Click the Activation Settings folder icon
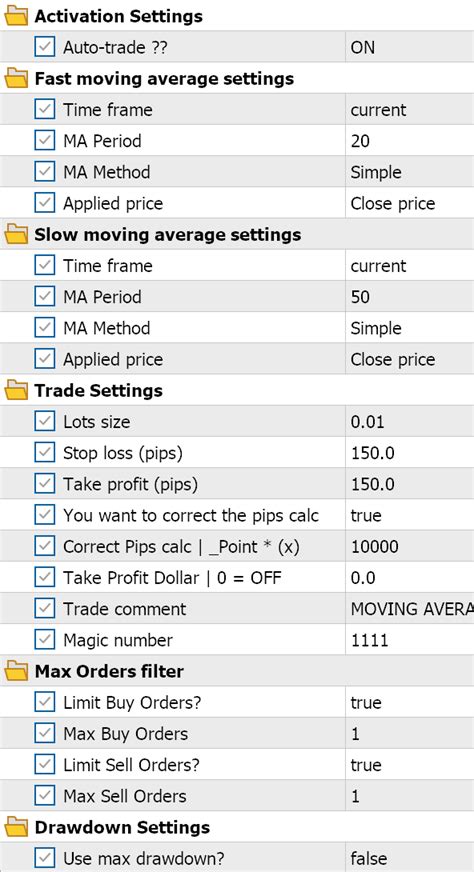 [x=16, y=16]
